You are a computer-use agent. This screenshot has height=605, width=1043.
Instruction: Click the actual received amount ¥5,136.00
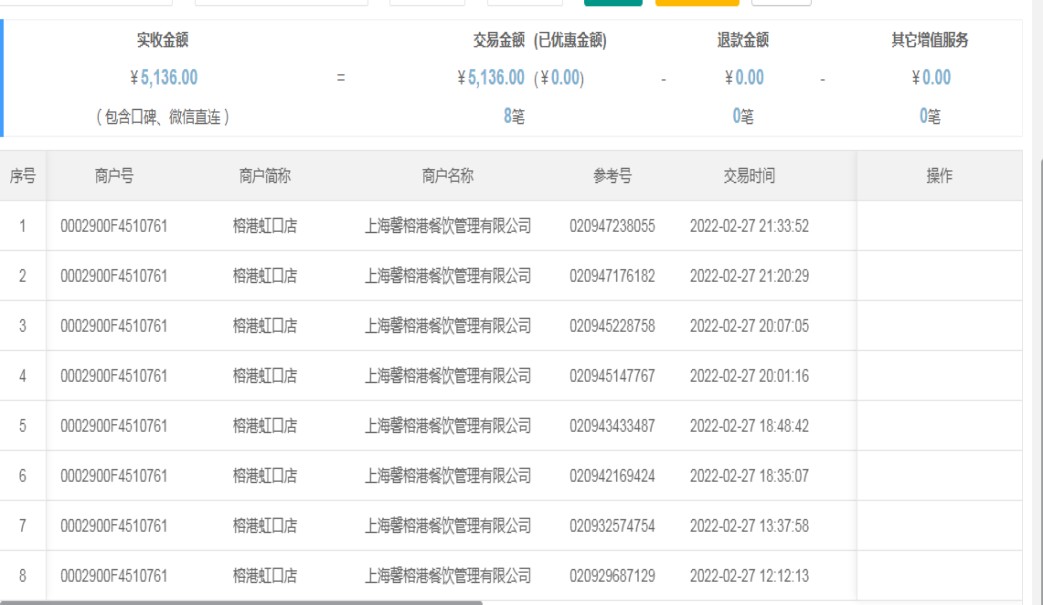point(163,78)
